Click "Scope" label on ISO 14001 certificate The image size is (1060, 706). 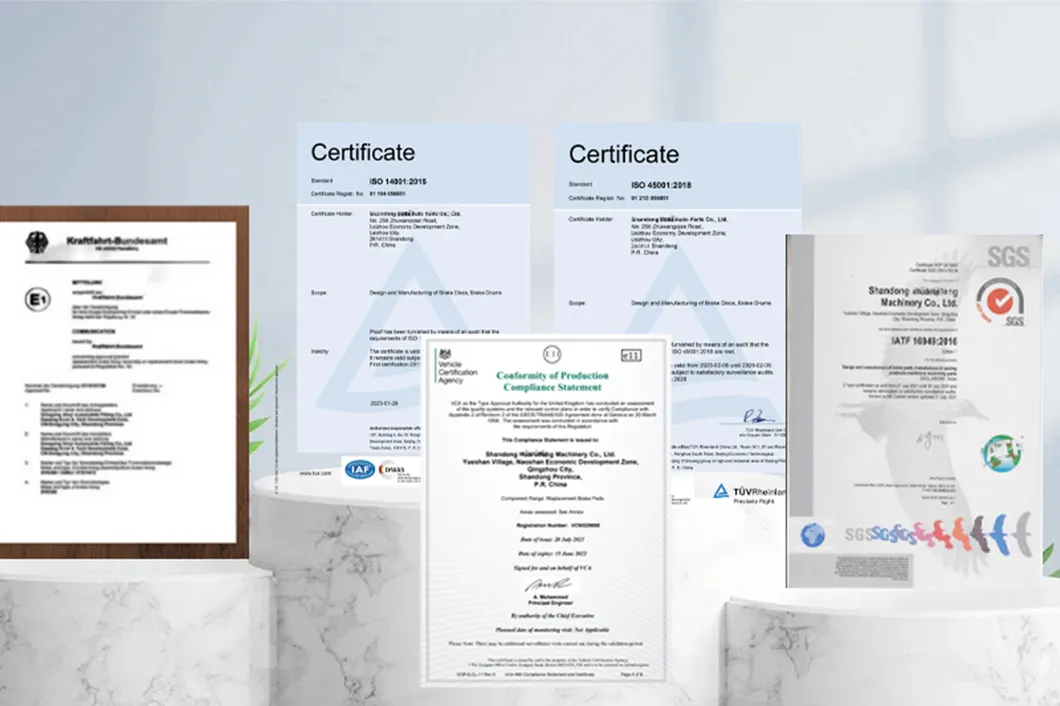318,293
